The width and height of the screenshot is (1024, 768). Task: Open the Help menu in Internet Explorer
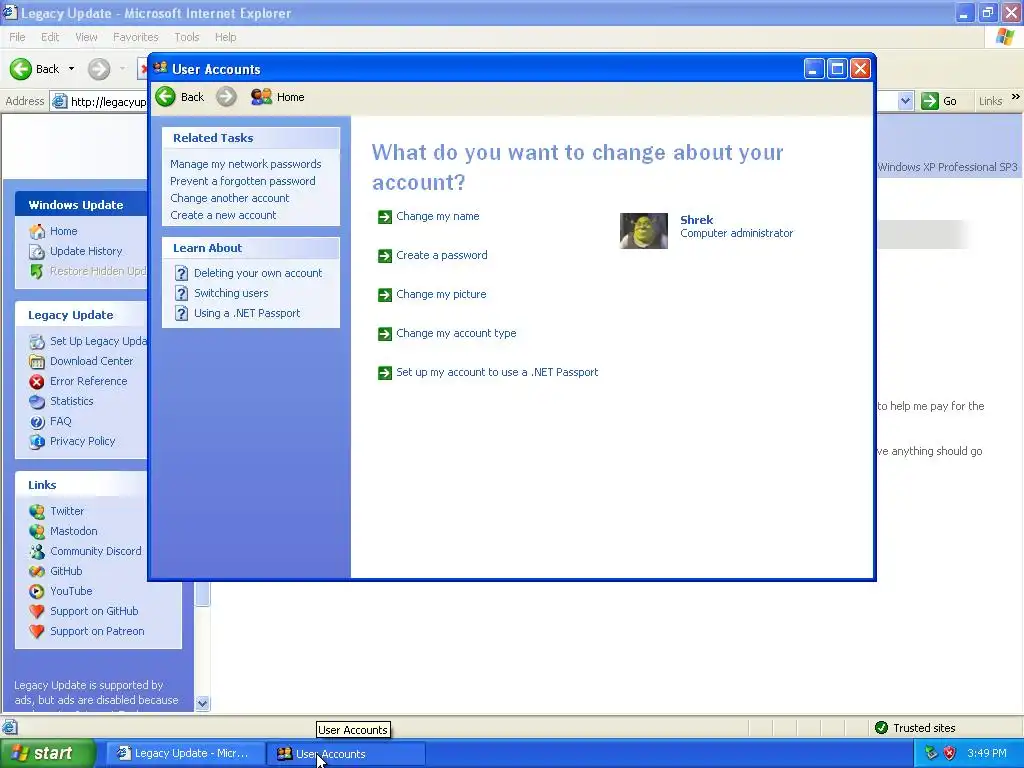pos(226,37)
